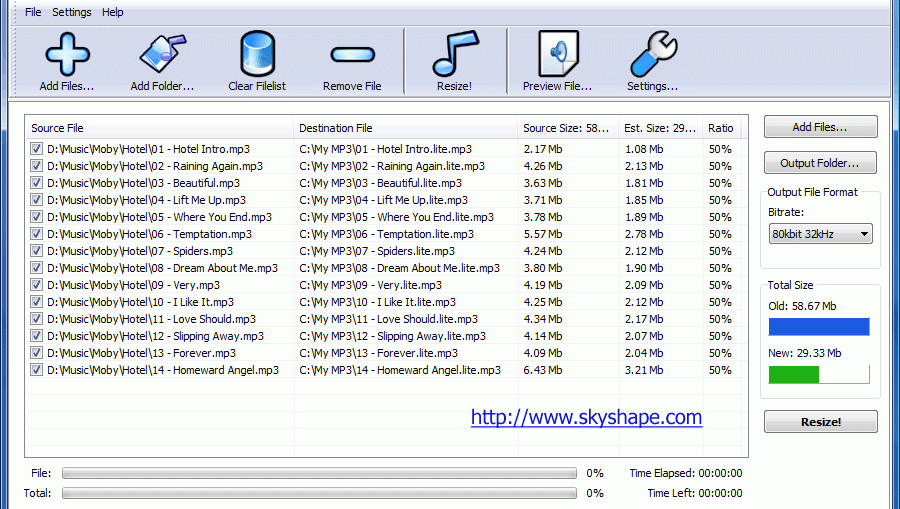Screen dimensions: 900x509
Task: Toggle checkbox for 04 - Lift Me Up.mp3
Action: [x=37, y=200]
